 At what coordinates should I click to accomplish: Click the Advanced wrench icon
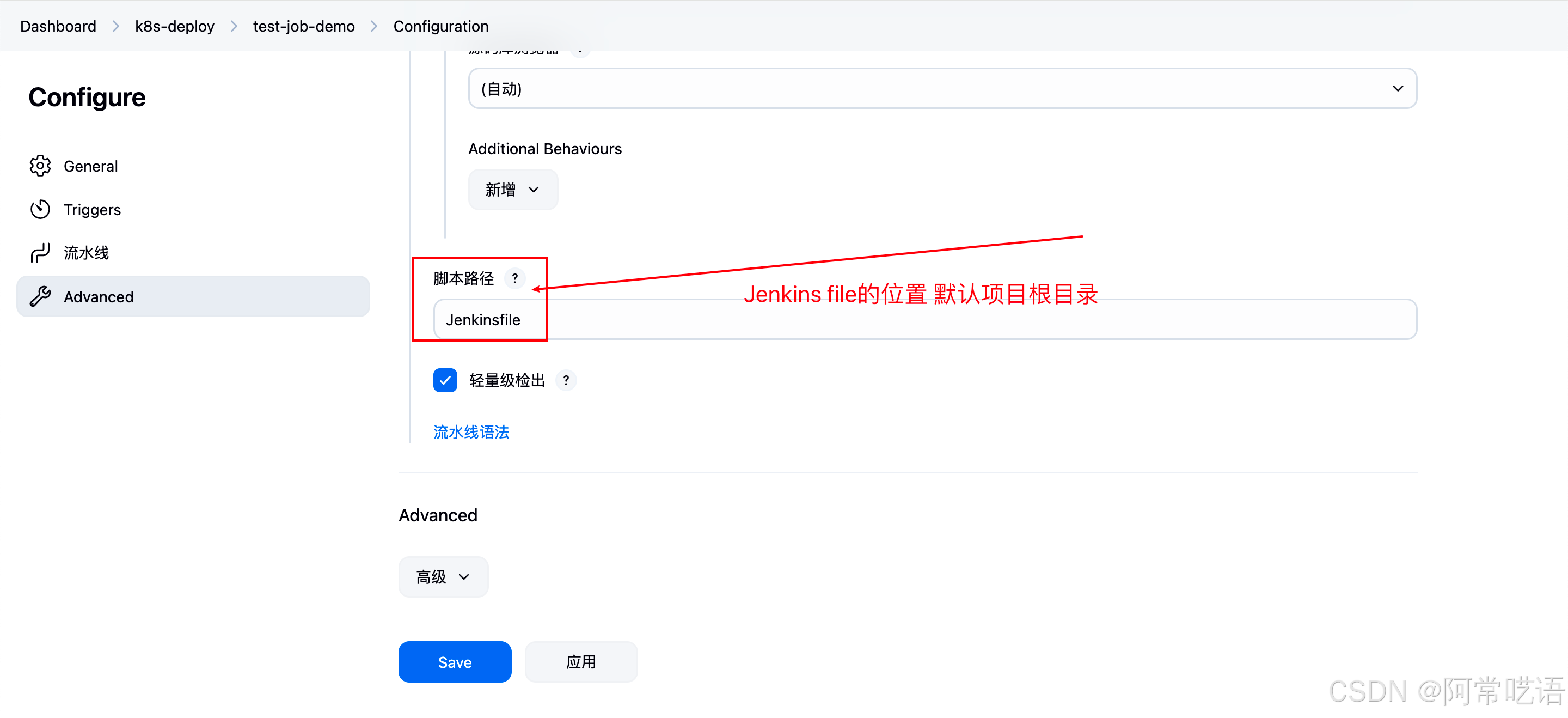pyautogui.click(x=40, y=296)
